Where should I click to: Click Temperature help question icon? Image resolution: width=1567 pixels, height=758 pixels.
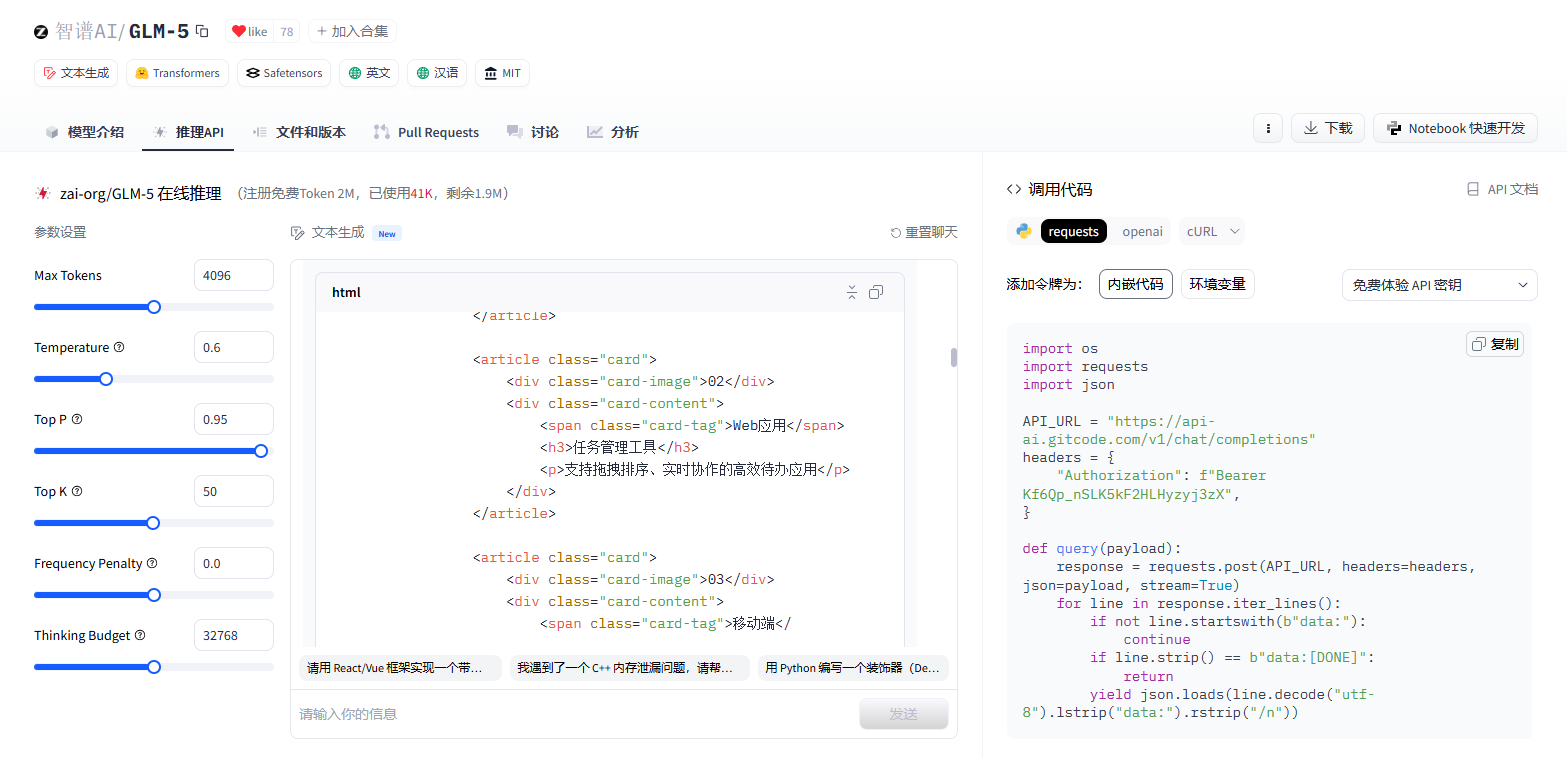[x=119, y=347]
